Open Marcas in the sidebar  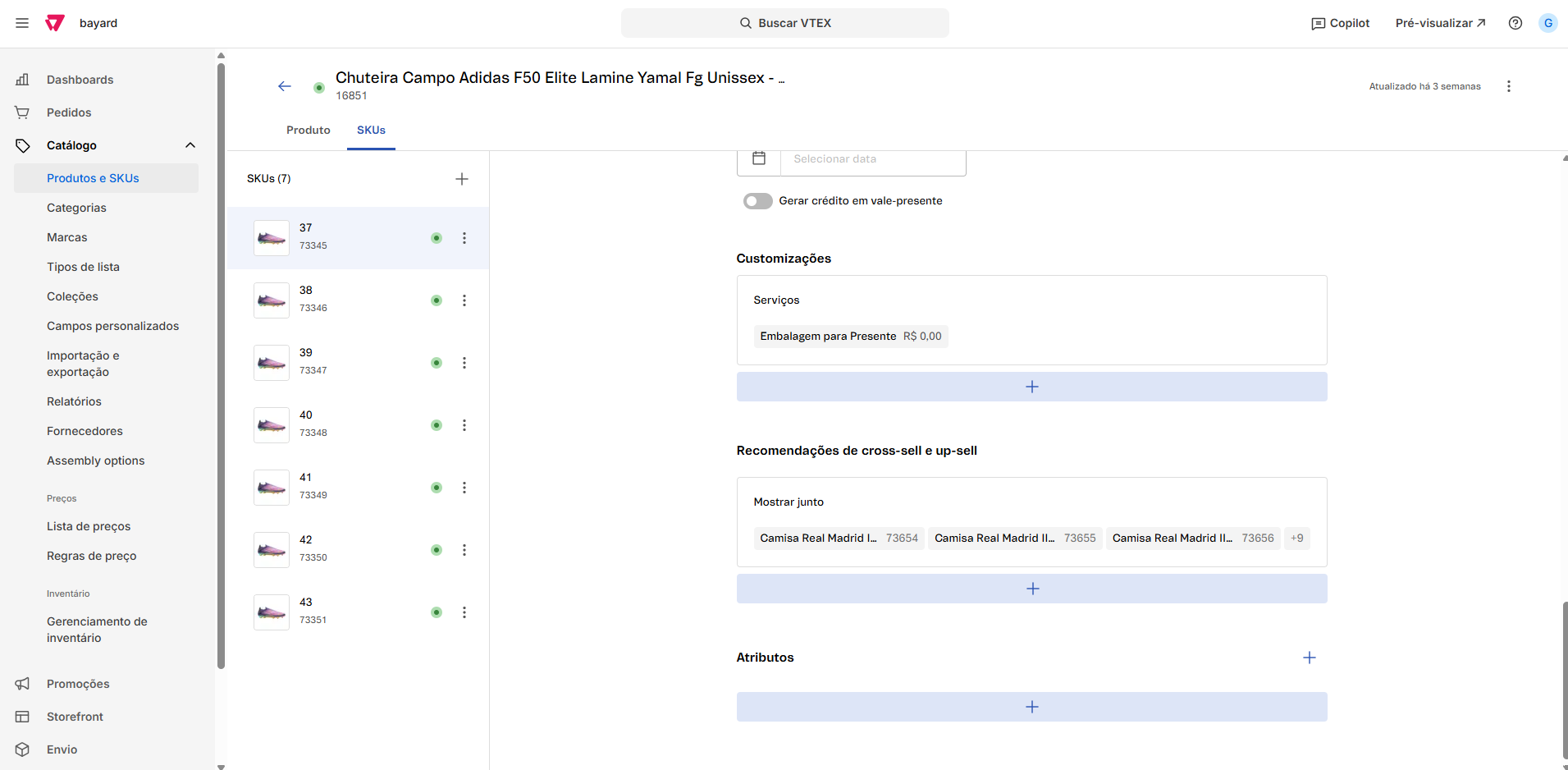[67, 237]
